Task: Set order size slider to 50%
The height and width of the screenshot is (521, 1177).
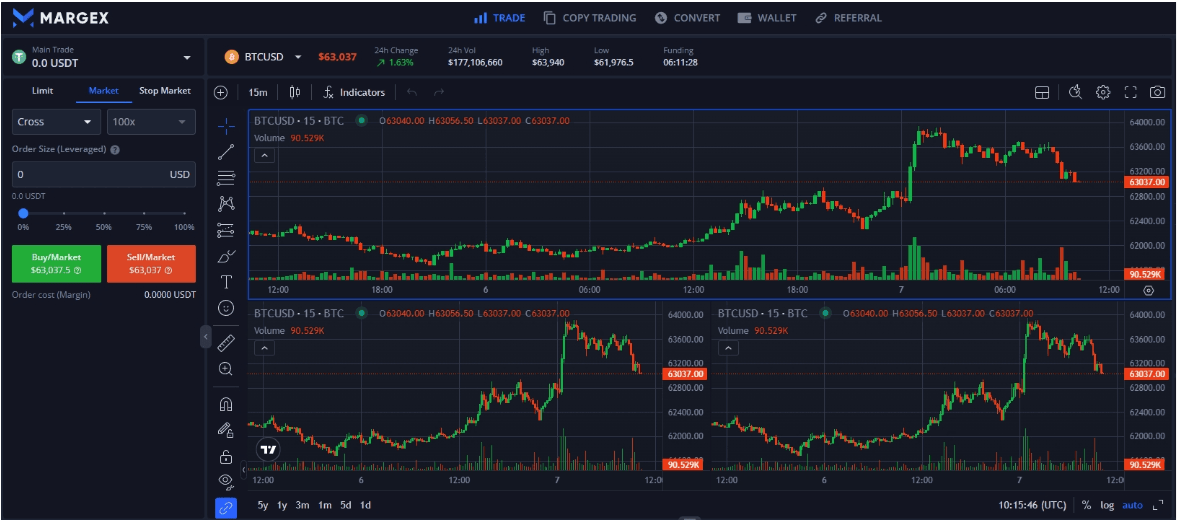Action: [x=104, y=214]
